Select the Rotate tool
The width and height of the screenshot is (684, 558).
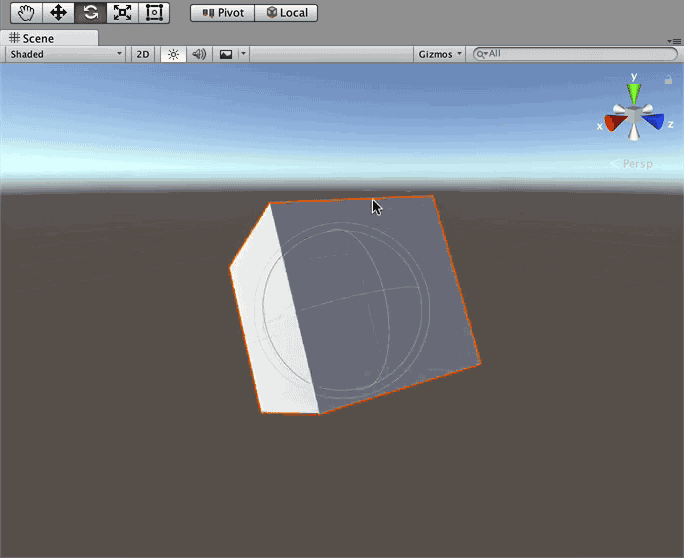90,13
